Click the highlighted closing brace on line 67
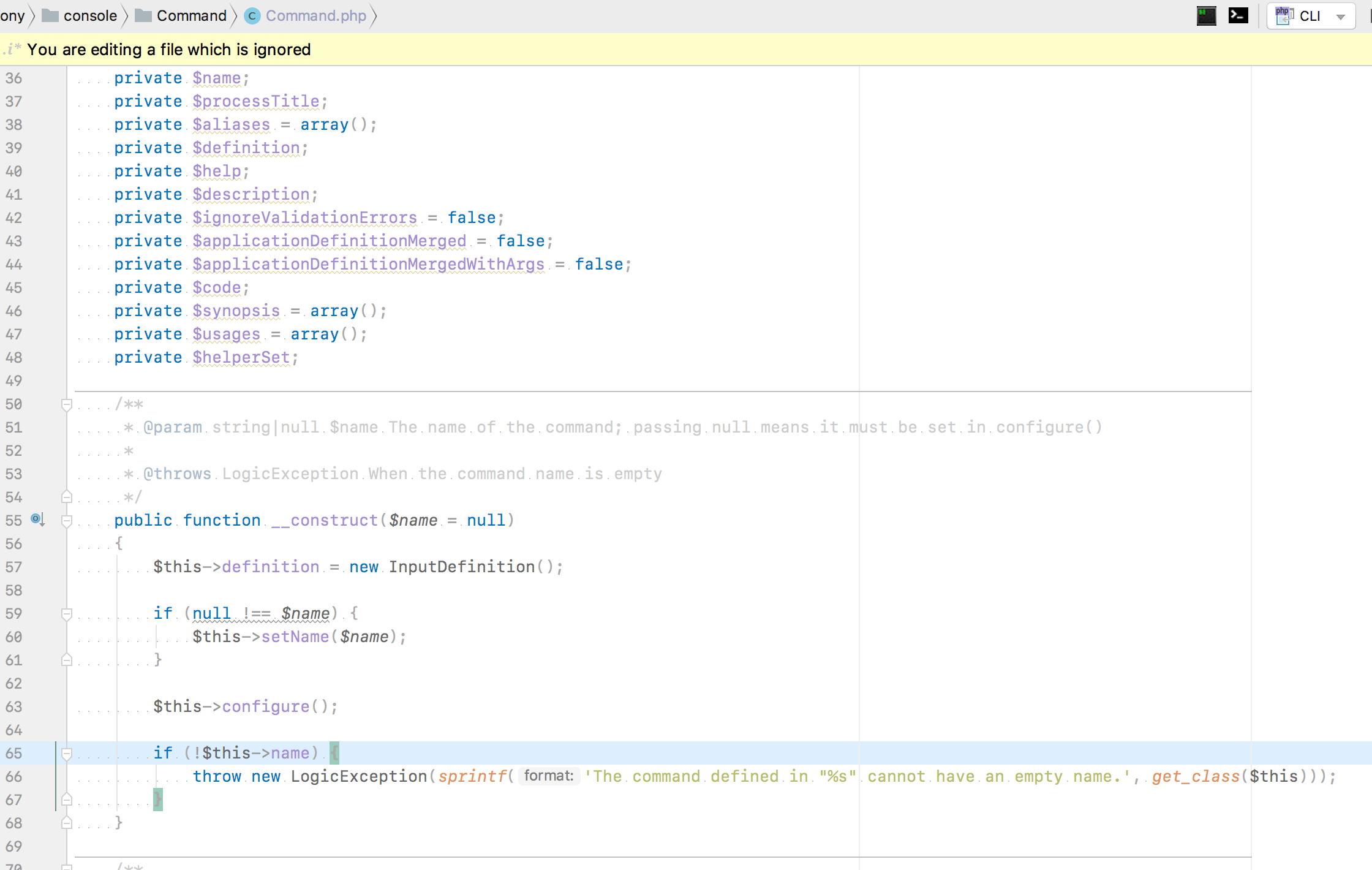This screenshot has width=1372, height=870. 157,800
